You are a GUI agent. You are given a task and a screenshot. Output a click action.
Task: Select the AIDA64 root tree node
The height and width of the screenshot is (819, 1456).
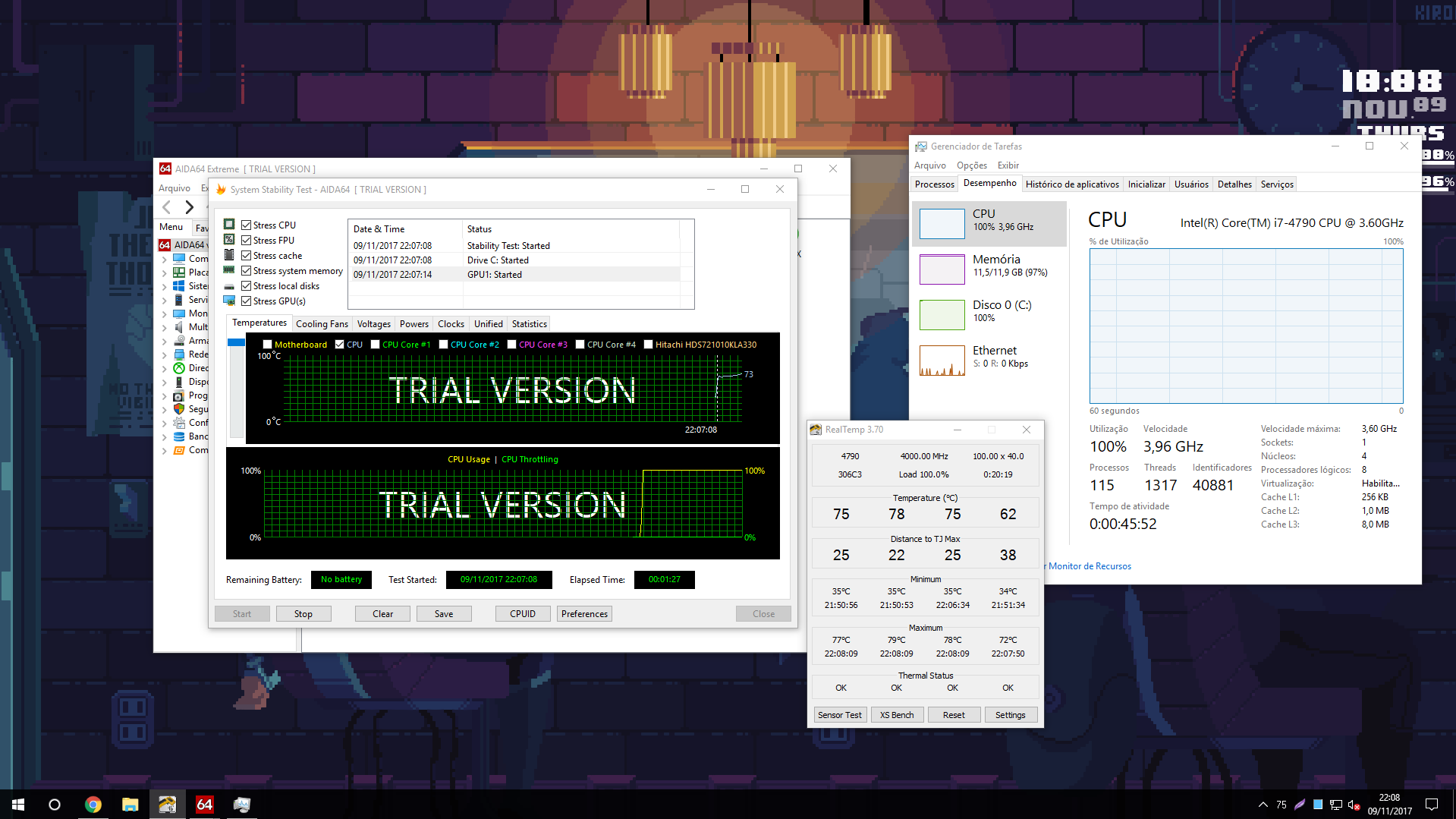tap(183, 244)
